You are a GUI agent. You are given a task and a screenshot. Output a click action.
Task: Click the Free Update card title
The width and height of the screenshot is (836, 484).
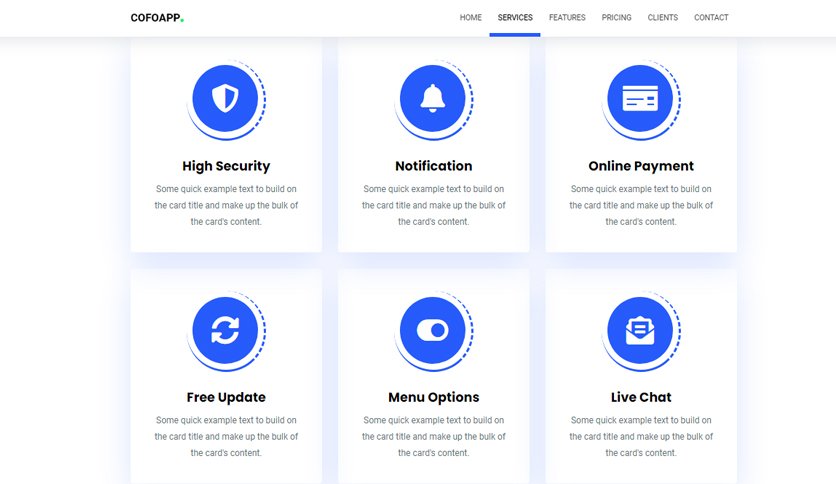pyautogui.click(x=226, y=398)
